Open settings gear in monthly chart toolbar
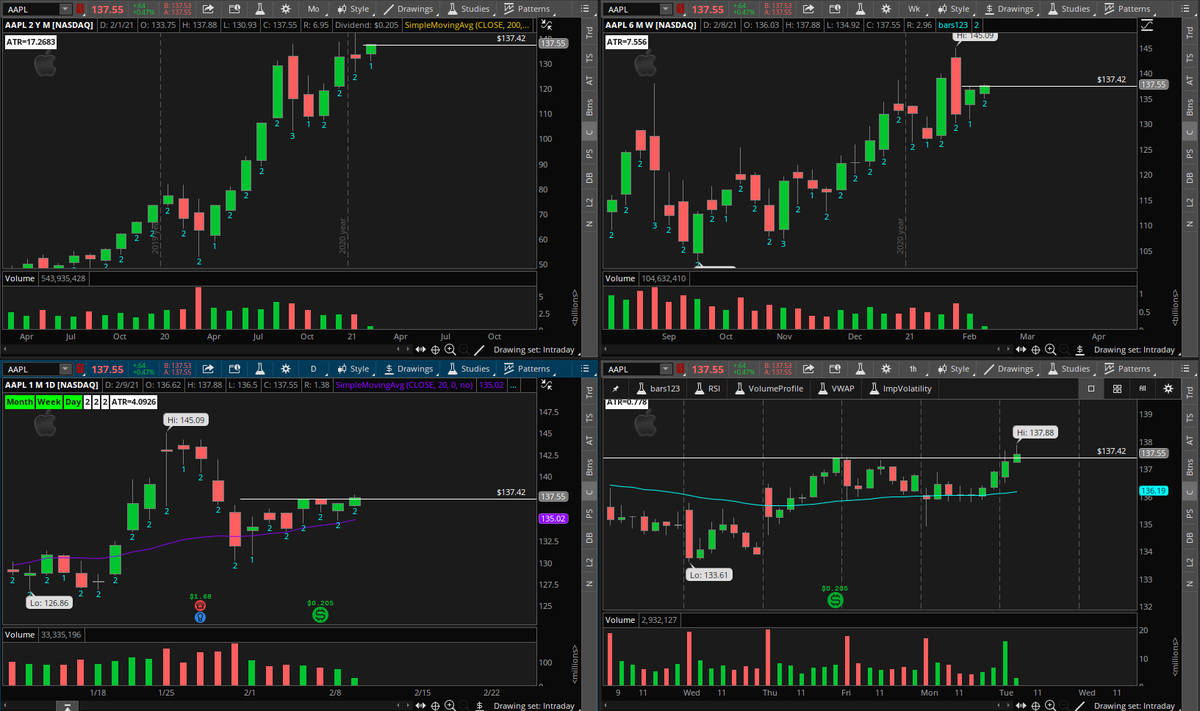The height and width of the screenshot is (711, 1200). coord(286,9)
